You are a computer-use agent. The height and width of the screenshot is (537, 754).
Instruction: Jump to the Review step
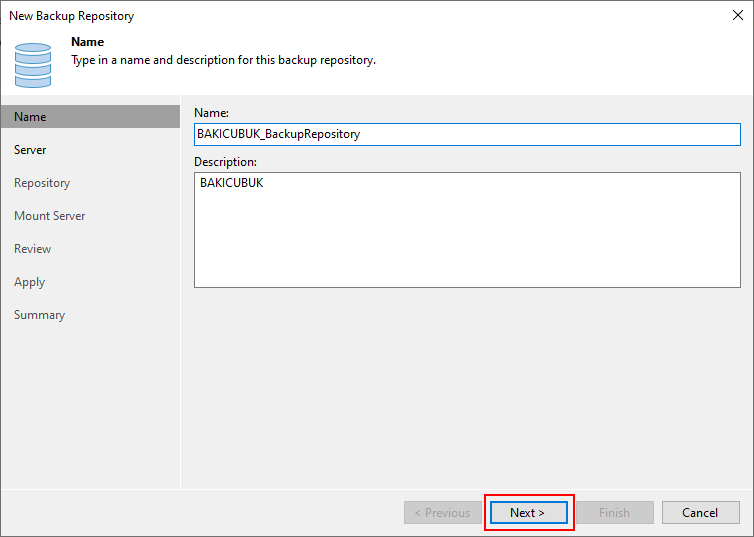click(32, 249)
